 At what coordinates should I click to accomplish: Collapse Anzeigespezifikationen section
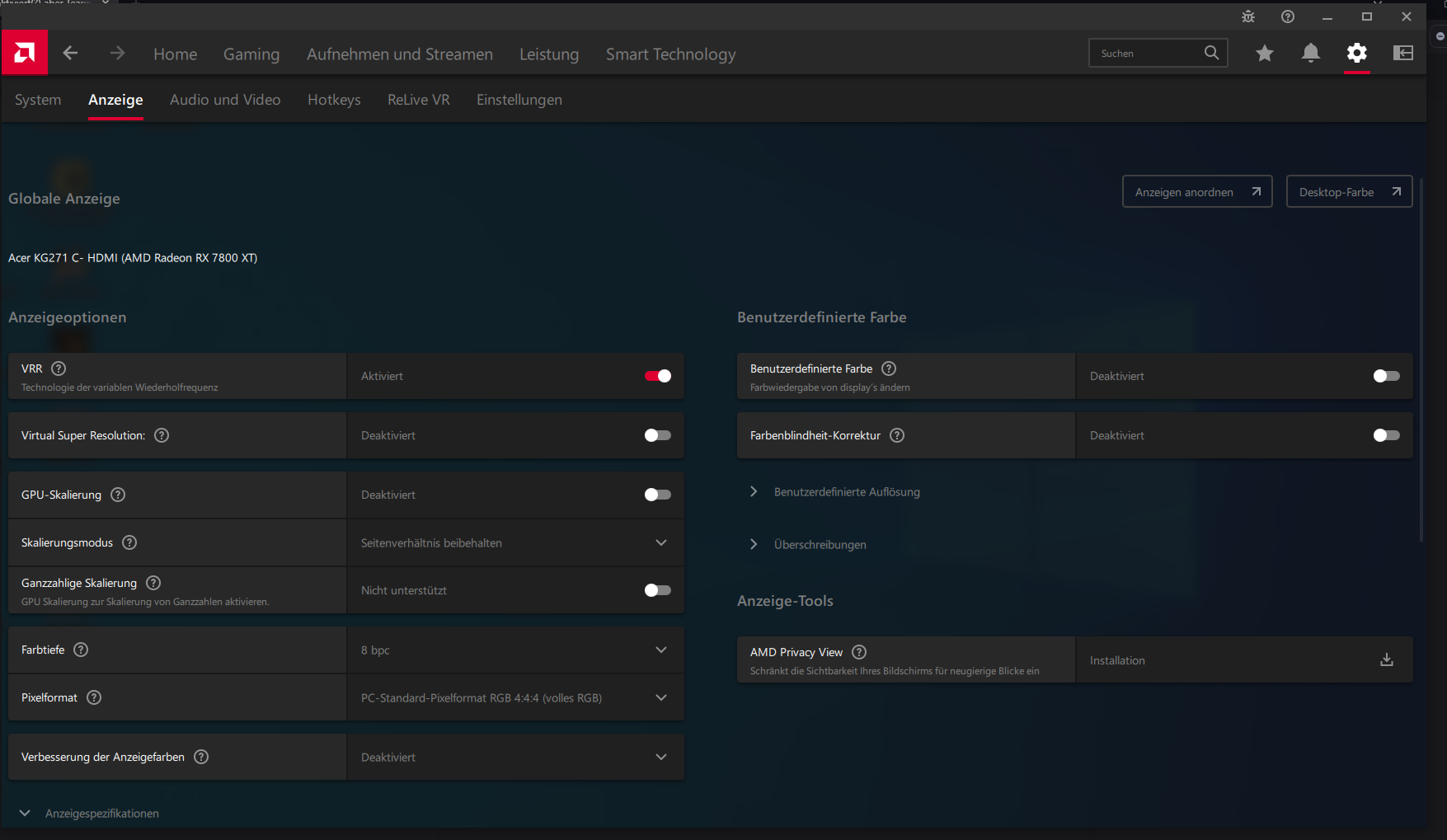[89, 814]
